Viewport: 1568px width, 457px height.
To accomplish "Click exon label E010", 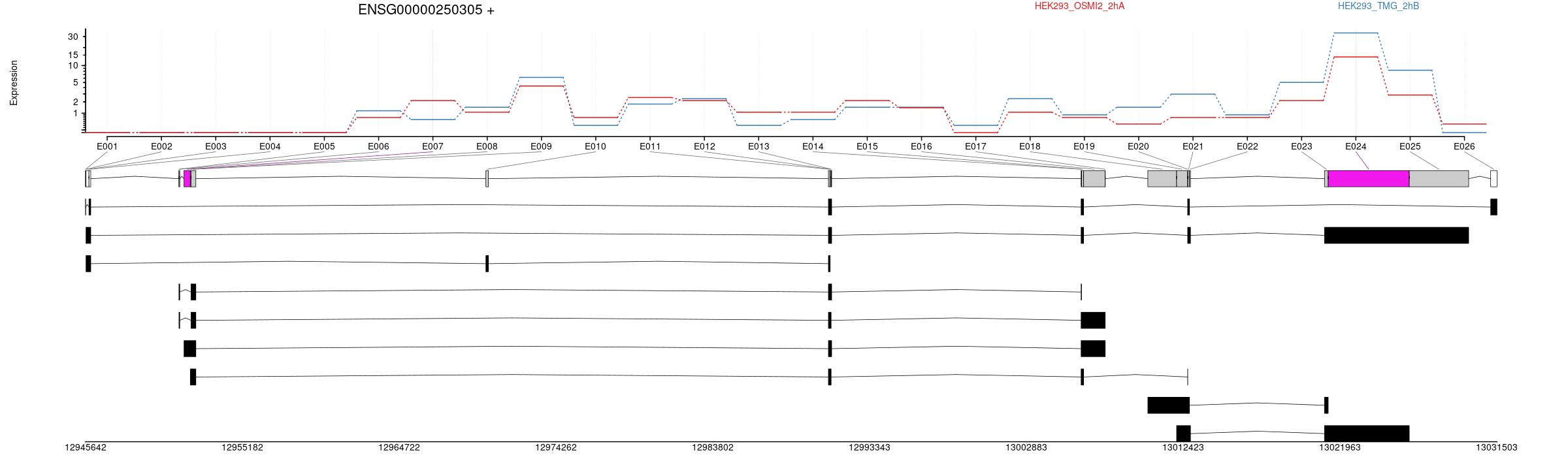I will click(x=595, y=146).
